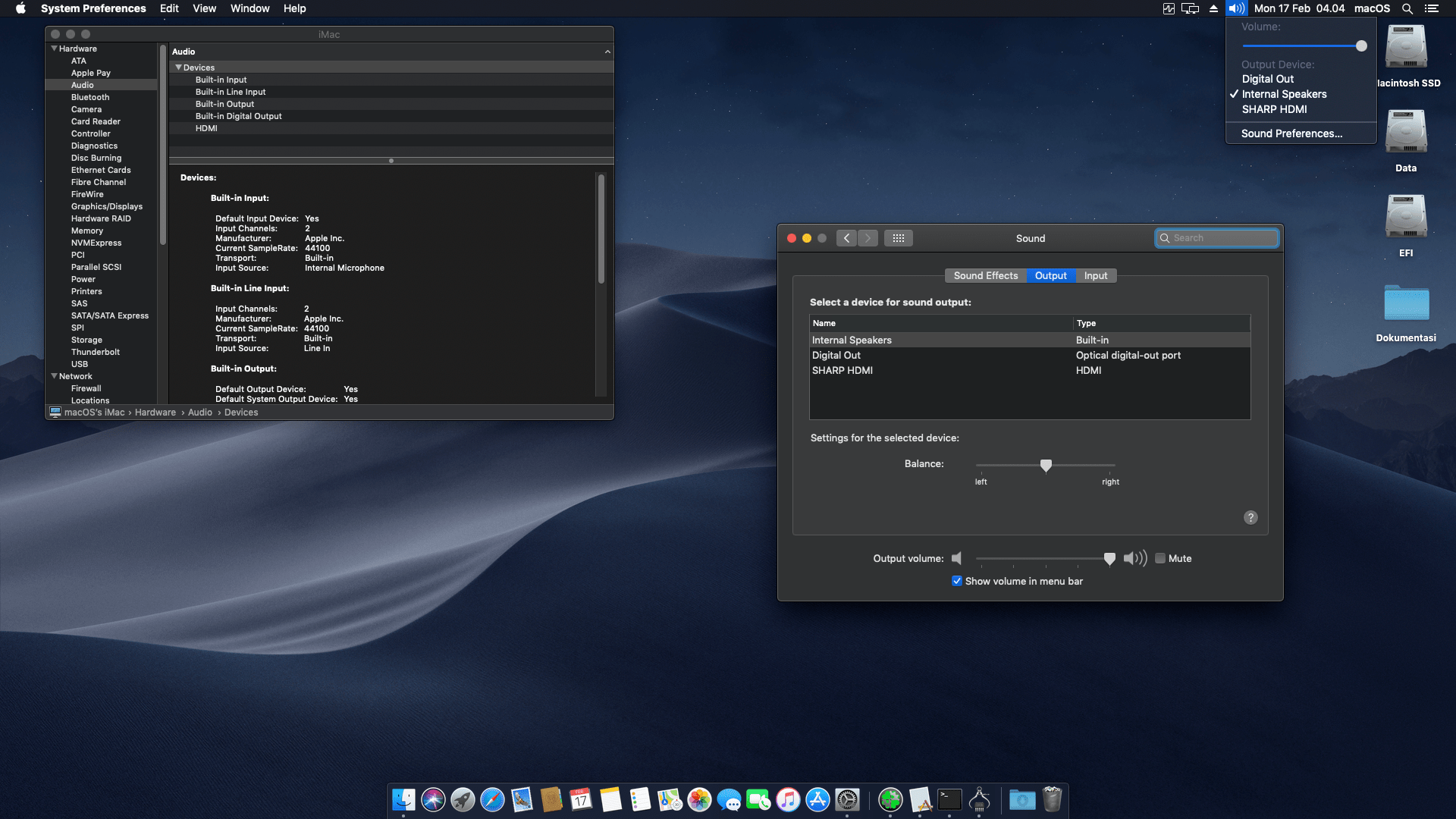
Task: Open Terminal from the Dock
Action: (x=949, y=799)
